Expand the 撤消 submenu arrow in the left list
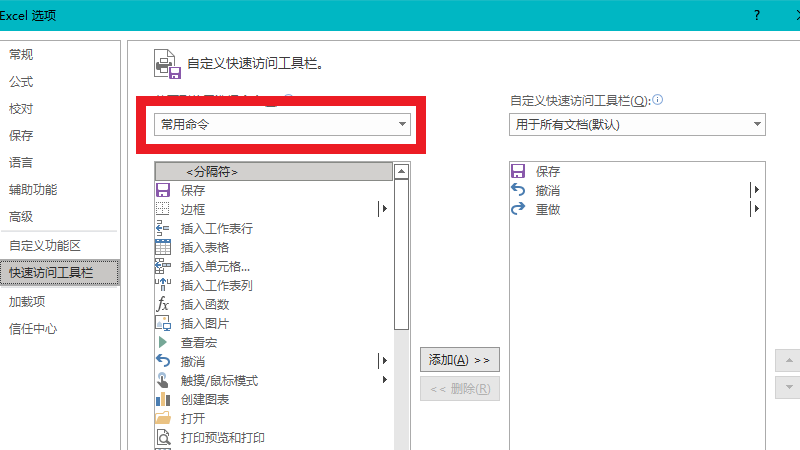The width and height of the screenshot is (800, 450). coord(383,361)
